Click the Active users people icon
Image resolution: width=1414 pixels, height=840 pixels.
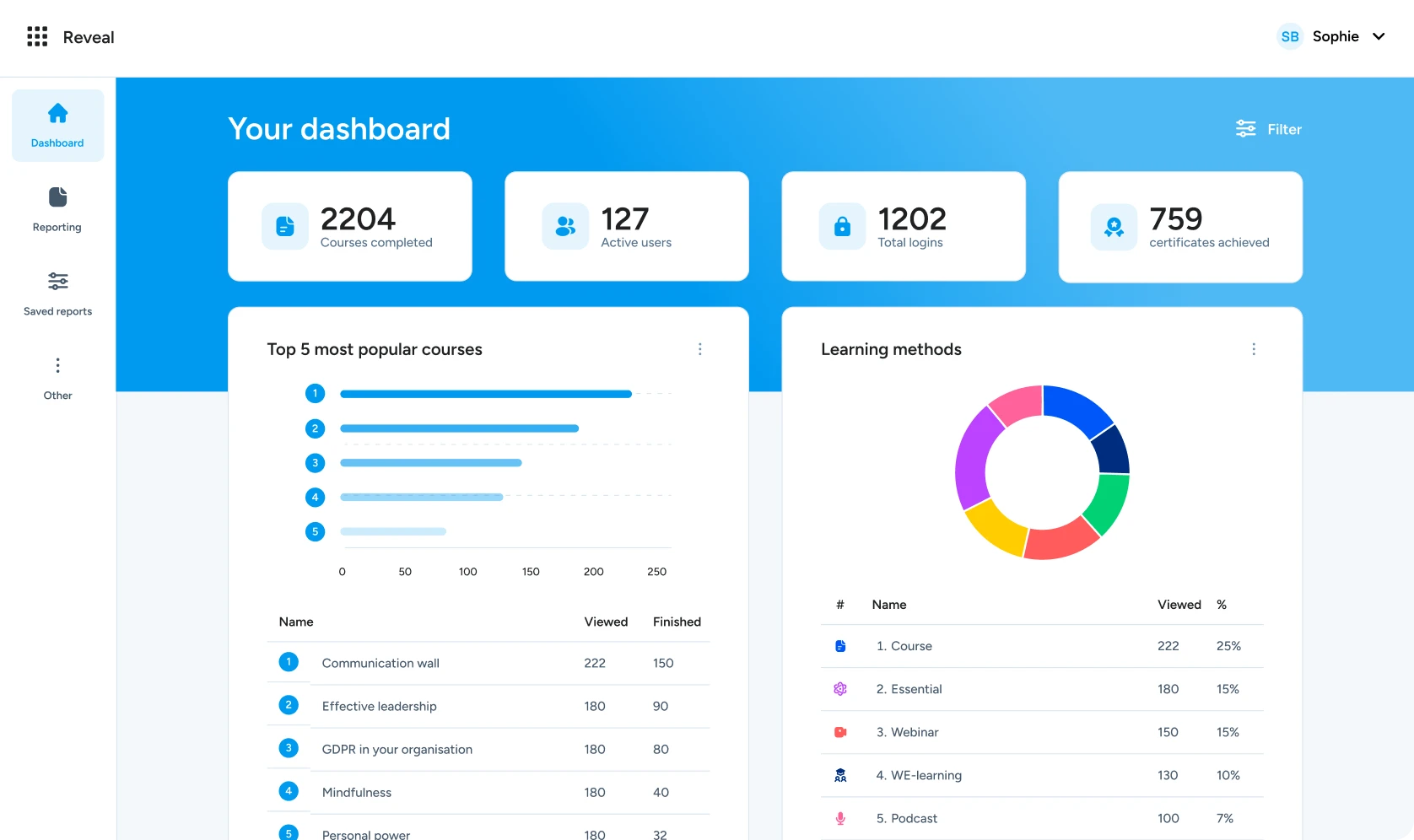(565, 227)
